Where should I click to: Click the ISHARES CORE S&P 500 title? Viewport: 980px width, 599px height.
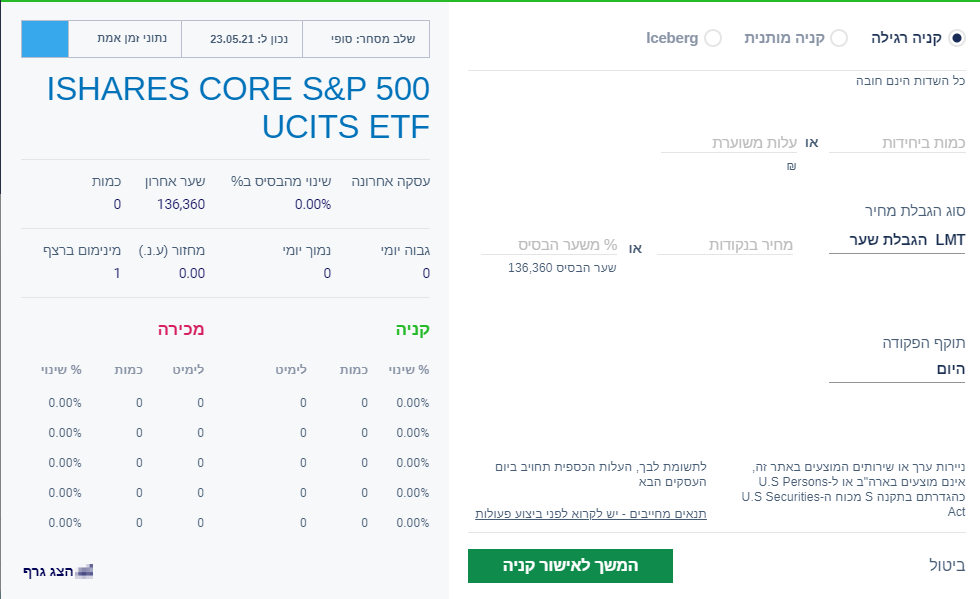pyautogui.click(x=237, y=108)
